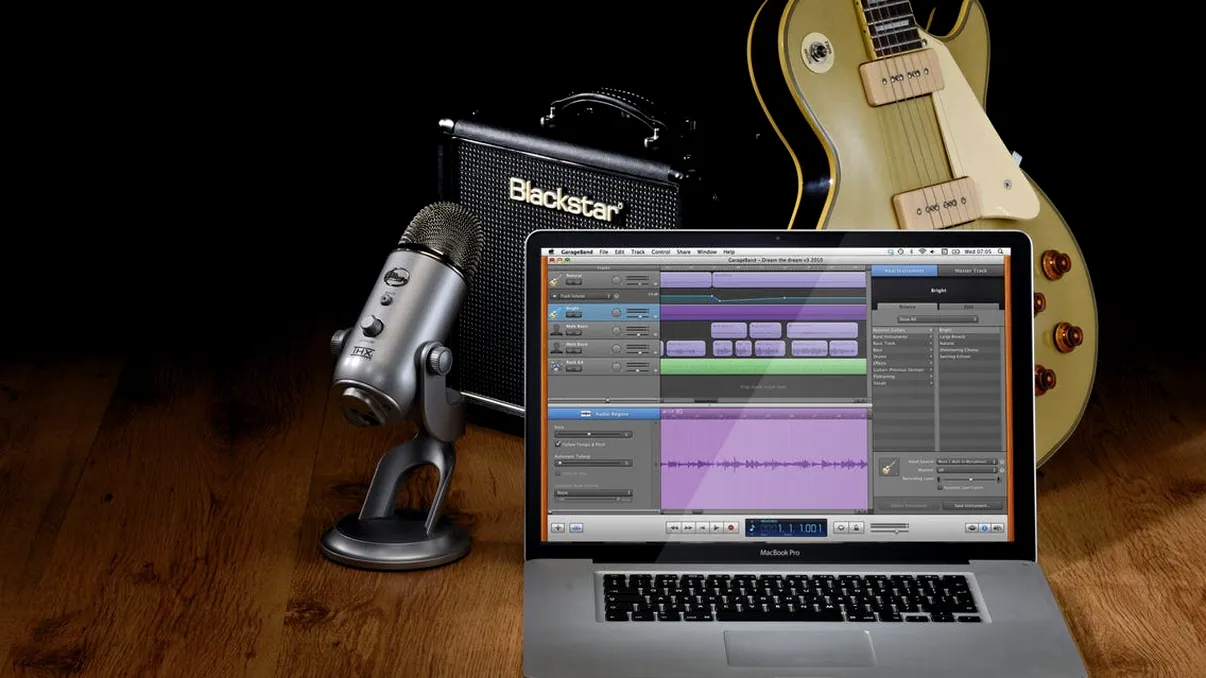The image size is (1206, 678).
Task: Enable Automatic Level Control checkbox
Action: 939,488
